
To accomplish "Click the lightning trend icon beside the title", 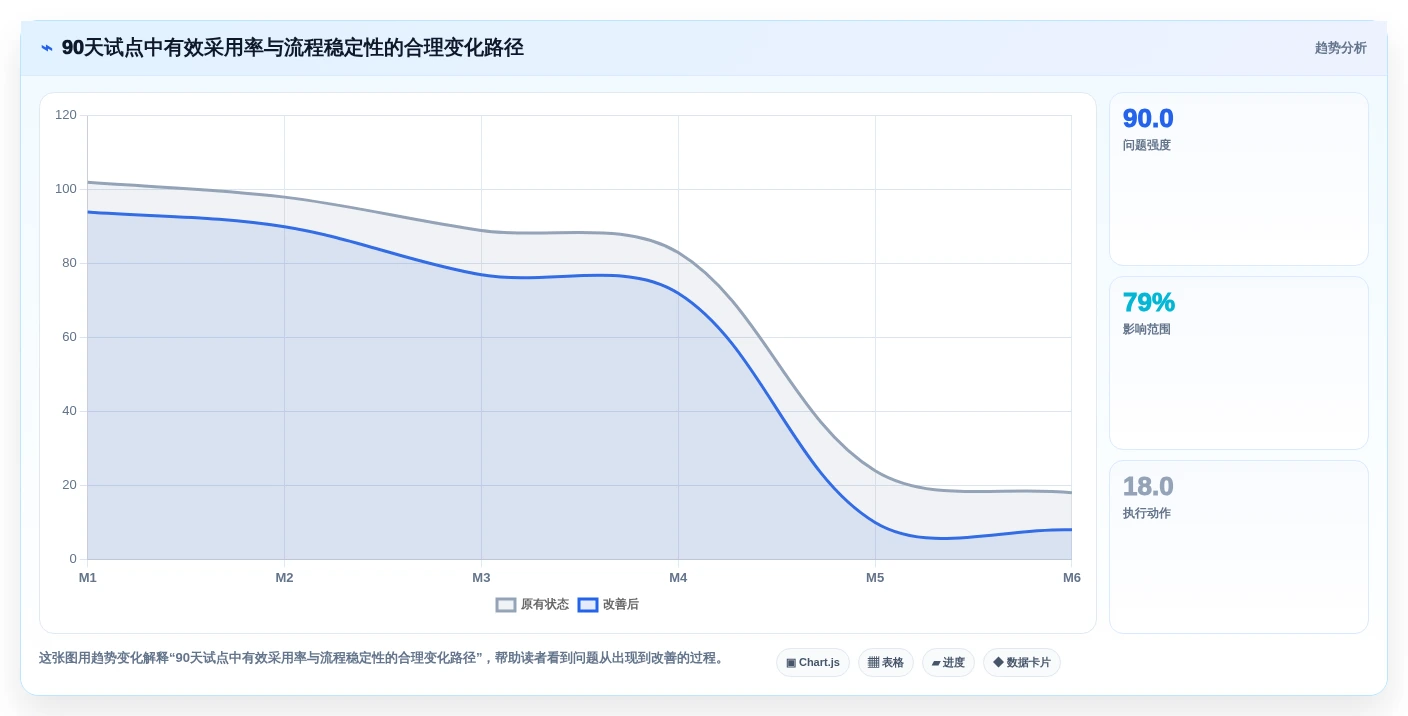I will point(47,48).
